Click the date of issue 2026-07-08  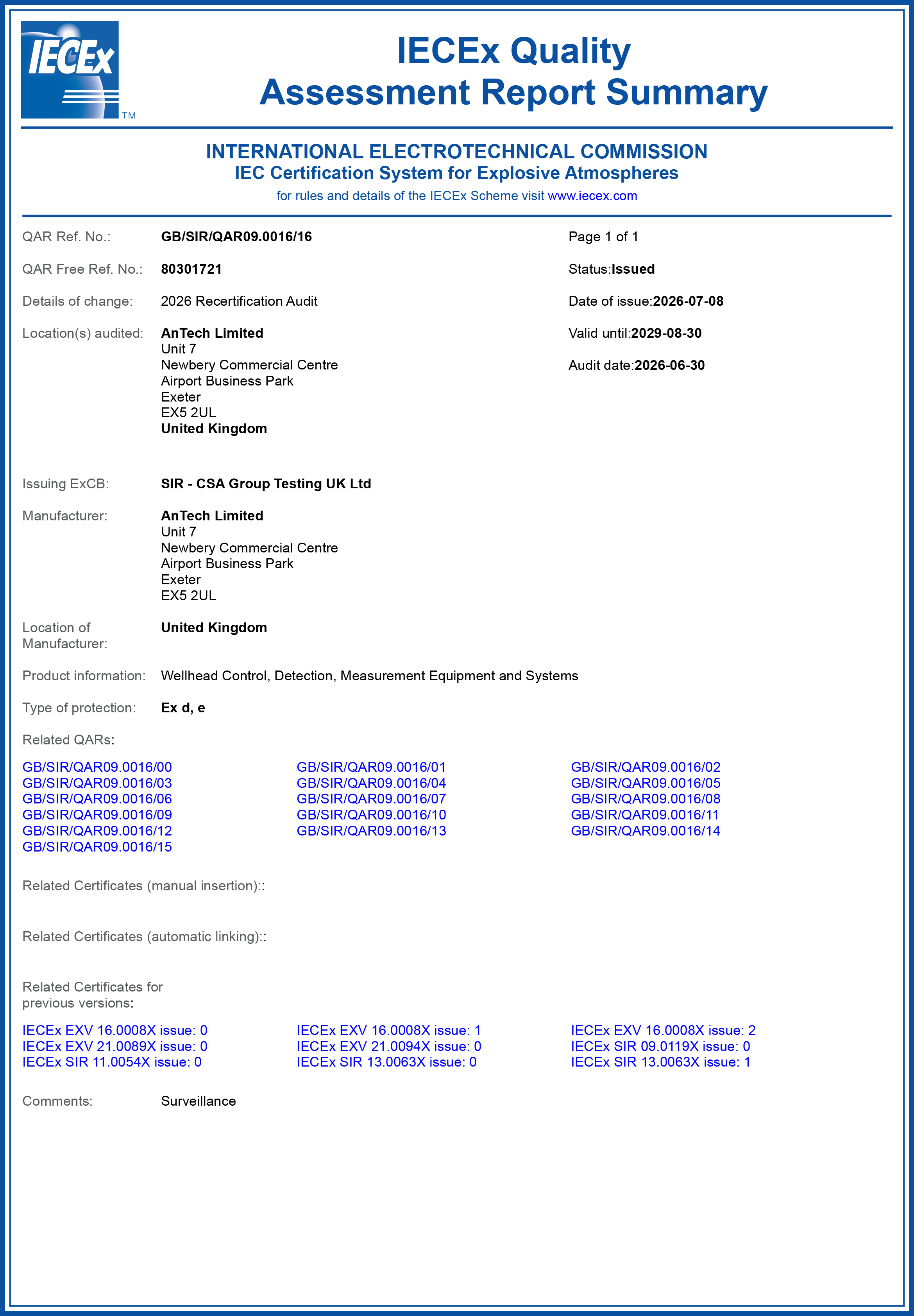pos(688,301)
